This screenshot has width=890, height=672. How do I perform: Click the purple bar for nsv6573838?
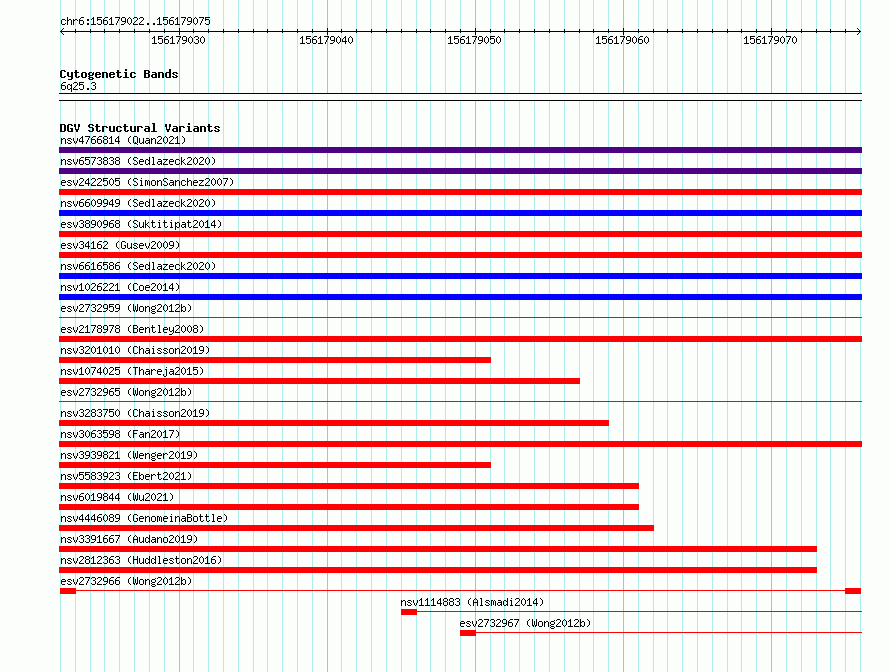point(460,171)
